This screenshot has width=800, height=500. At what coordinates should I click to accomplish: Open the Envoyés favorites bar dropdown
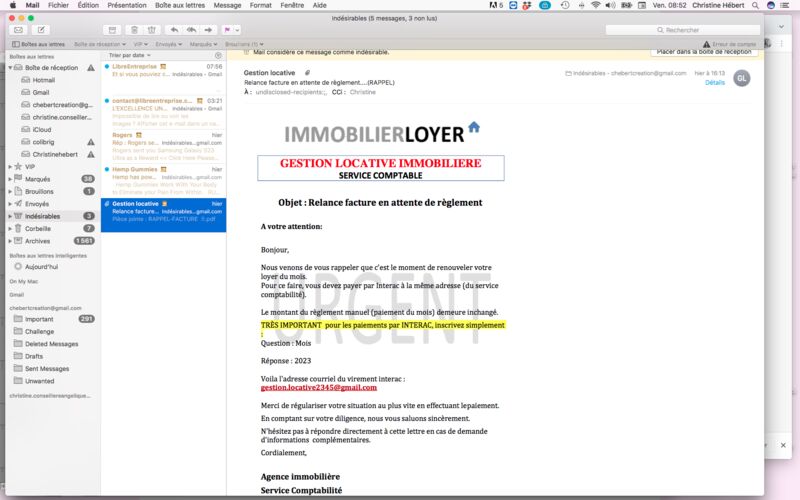click(168, 44)
